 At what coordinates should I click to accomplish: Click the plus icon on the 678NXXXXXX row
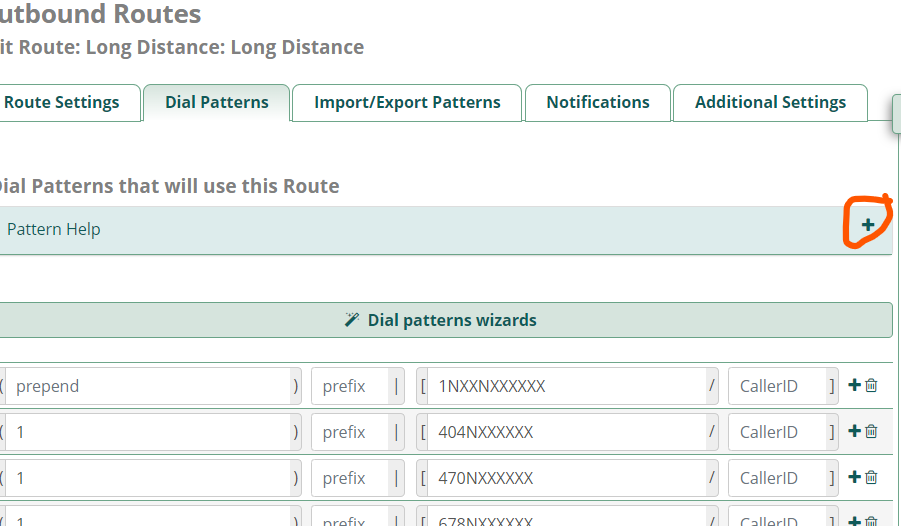pyautogui.click(x=854, y=521)
